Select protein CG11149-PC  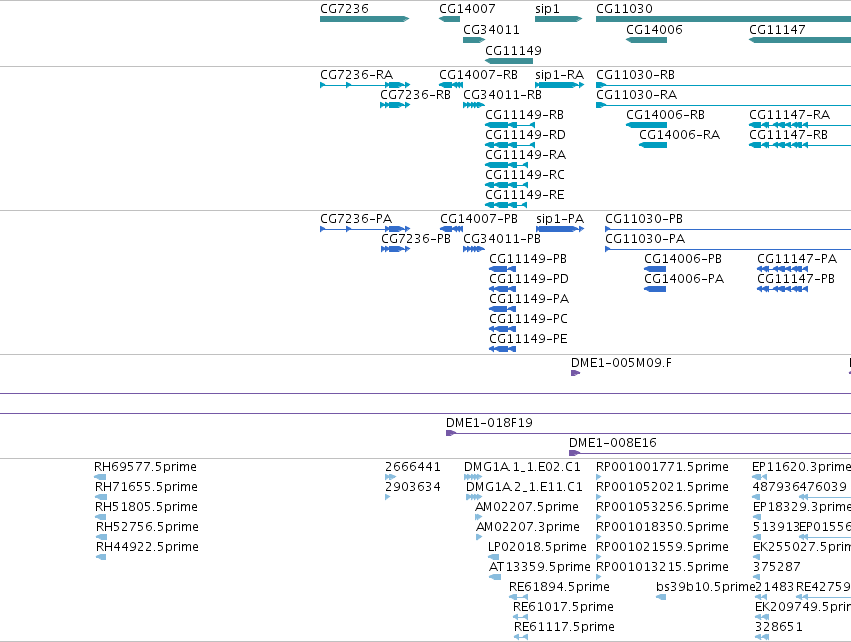coord(503,329)
